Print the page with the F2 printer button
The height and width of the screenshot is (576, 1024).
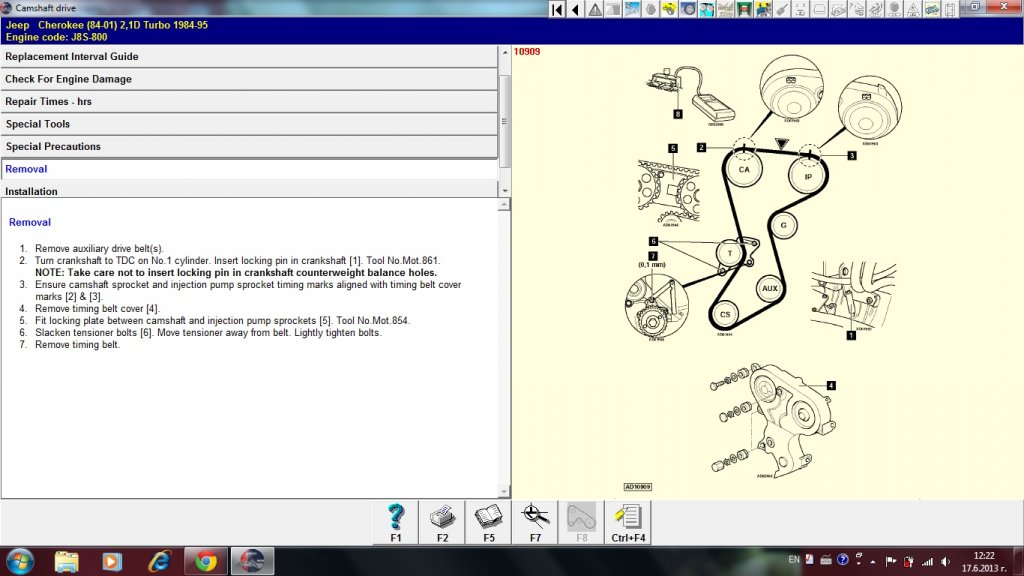(442, 522)
